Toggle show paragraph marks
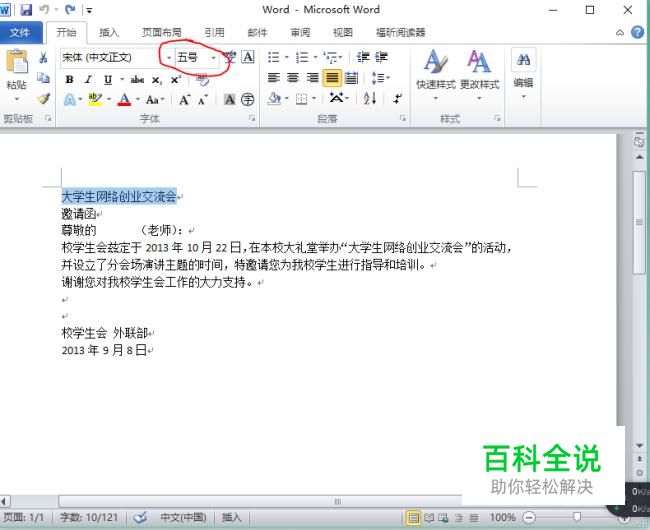650x530 pixels. coord(398,99)
